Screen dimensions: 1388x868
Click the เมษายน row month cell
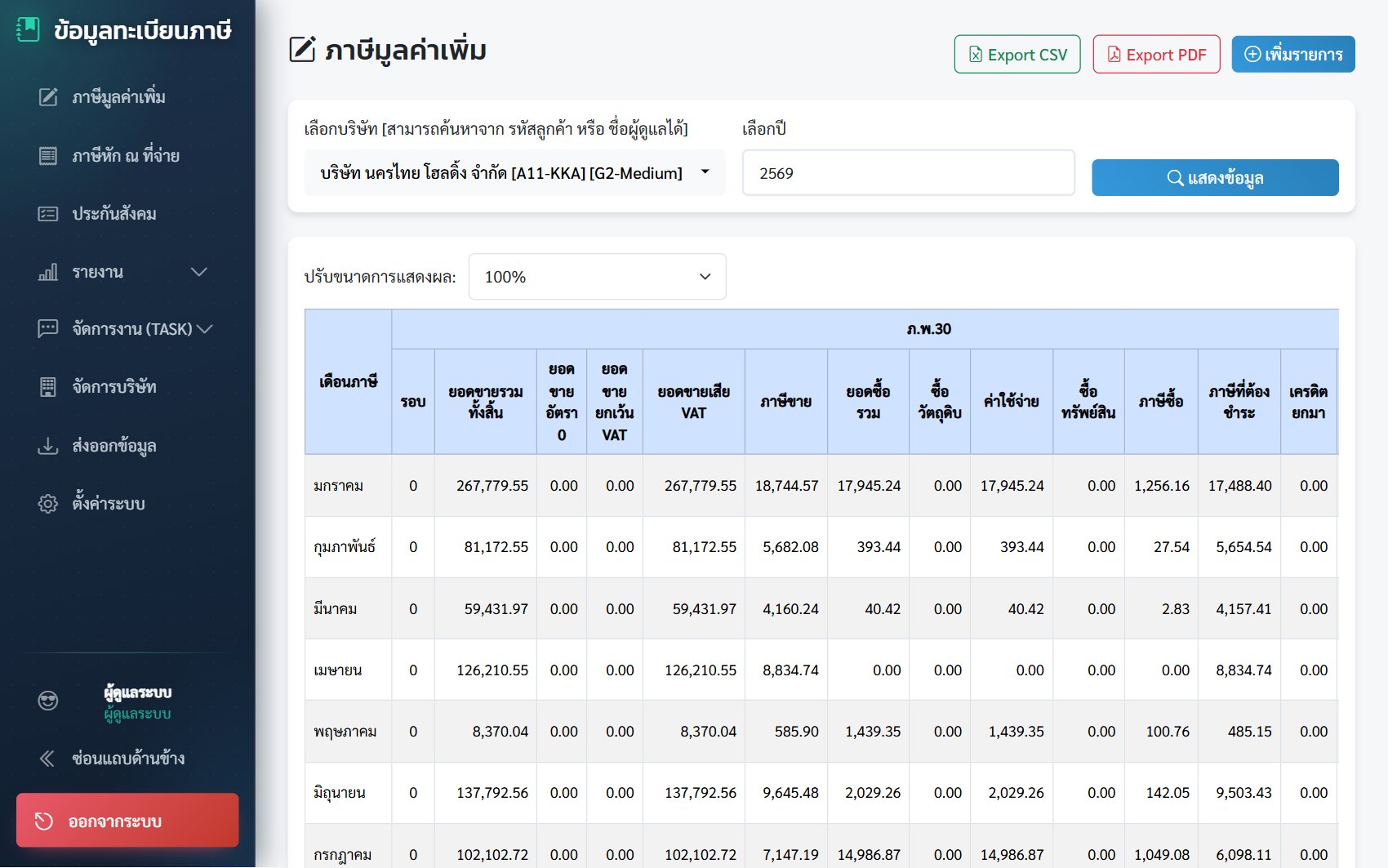click(x=349, y=670)
